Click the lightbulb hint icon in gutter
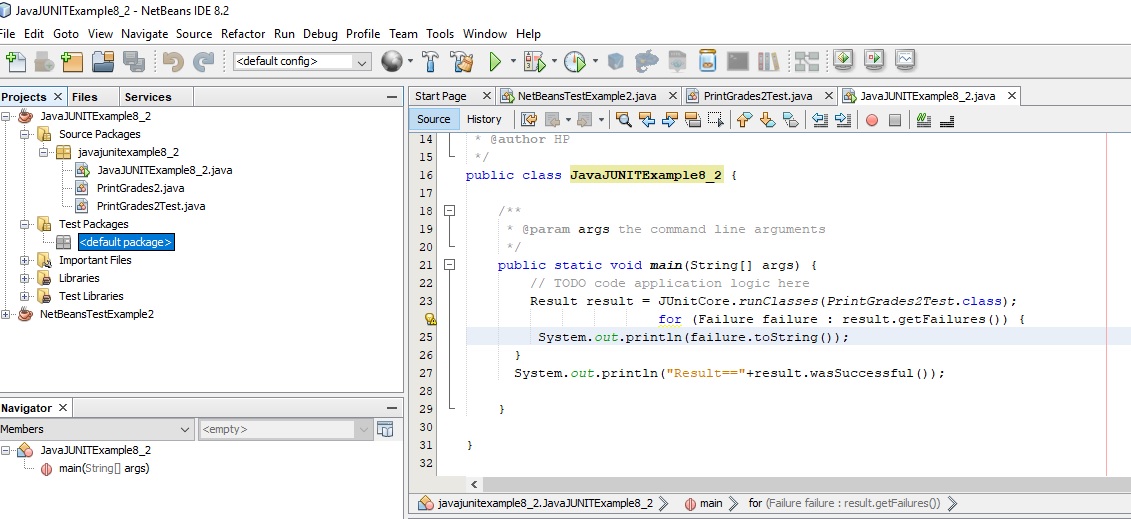 pos(431,319)
